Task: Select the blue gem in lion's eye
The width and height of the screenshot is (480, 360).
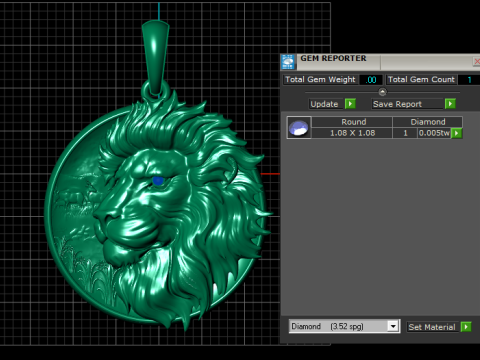Action: click(158, 181)
